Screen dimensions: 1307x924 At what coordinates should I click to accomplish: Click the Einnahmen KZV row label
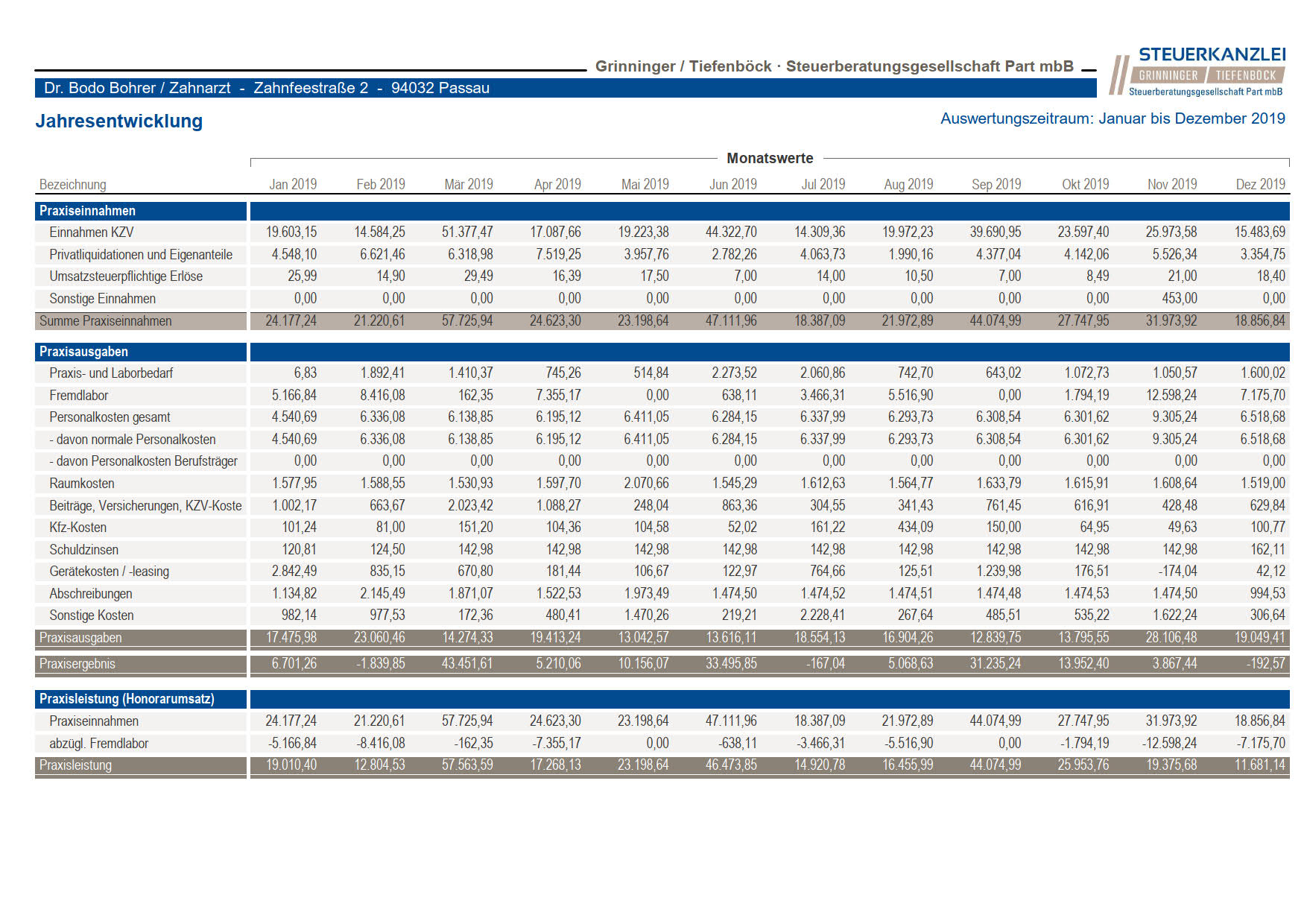pos(92,232)
